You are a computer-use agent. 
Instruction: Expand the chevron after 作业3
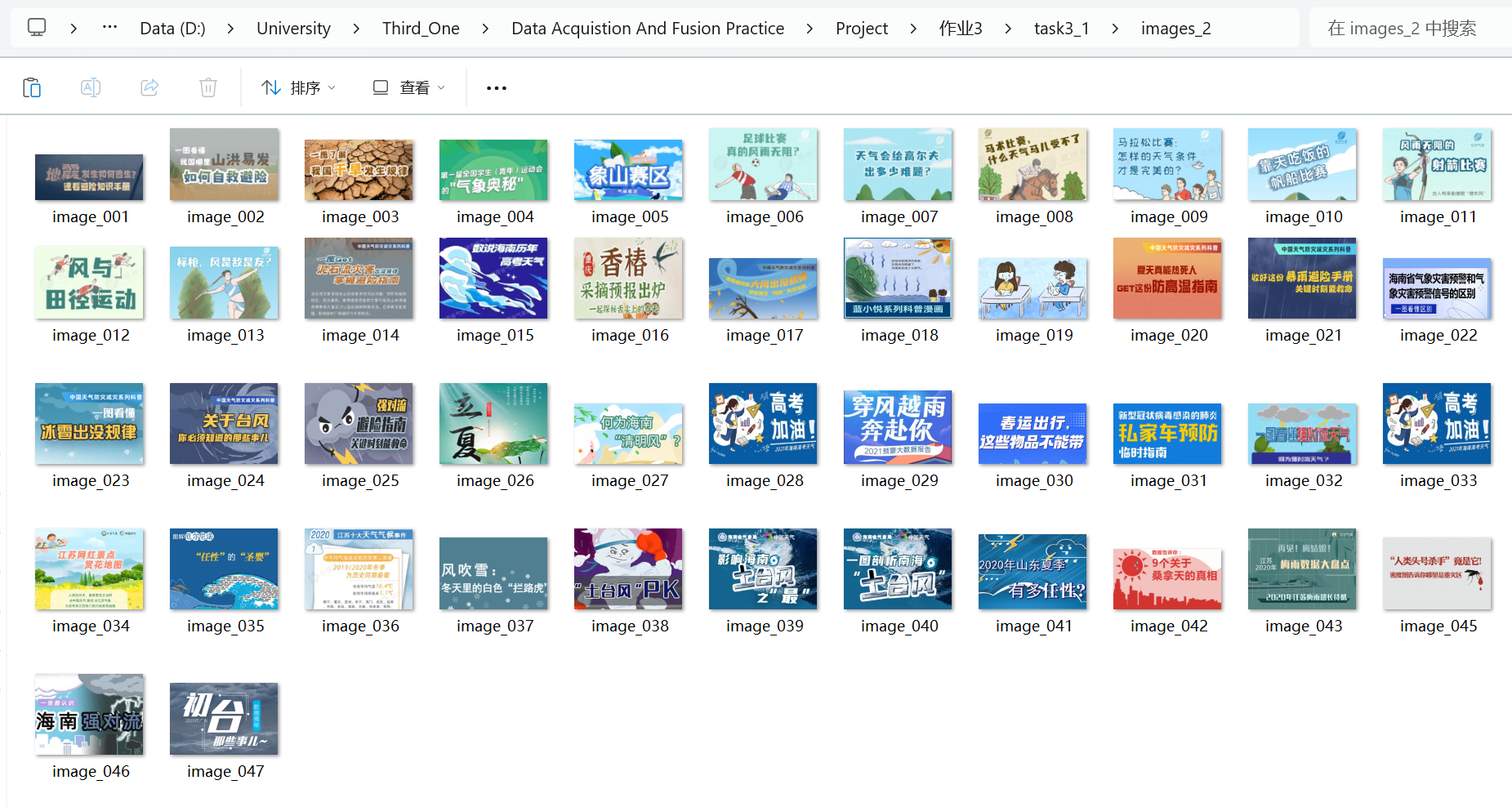click(1008, 29)
